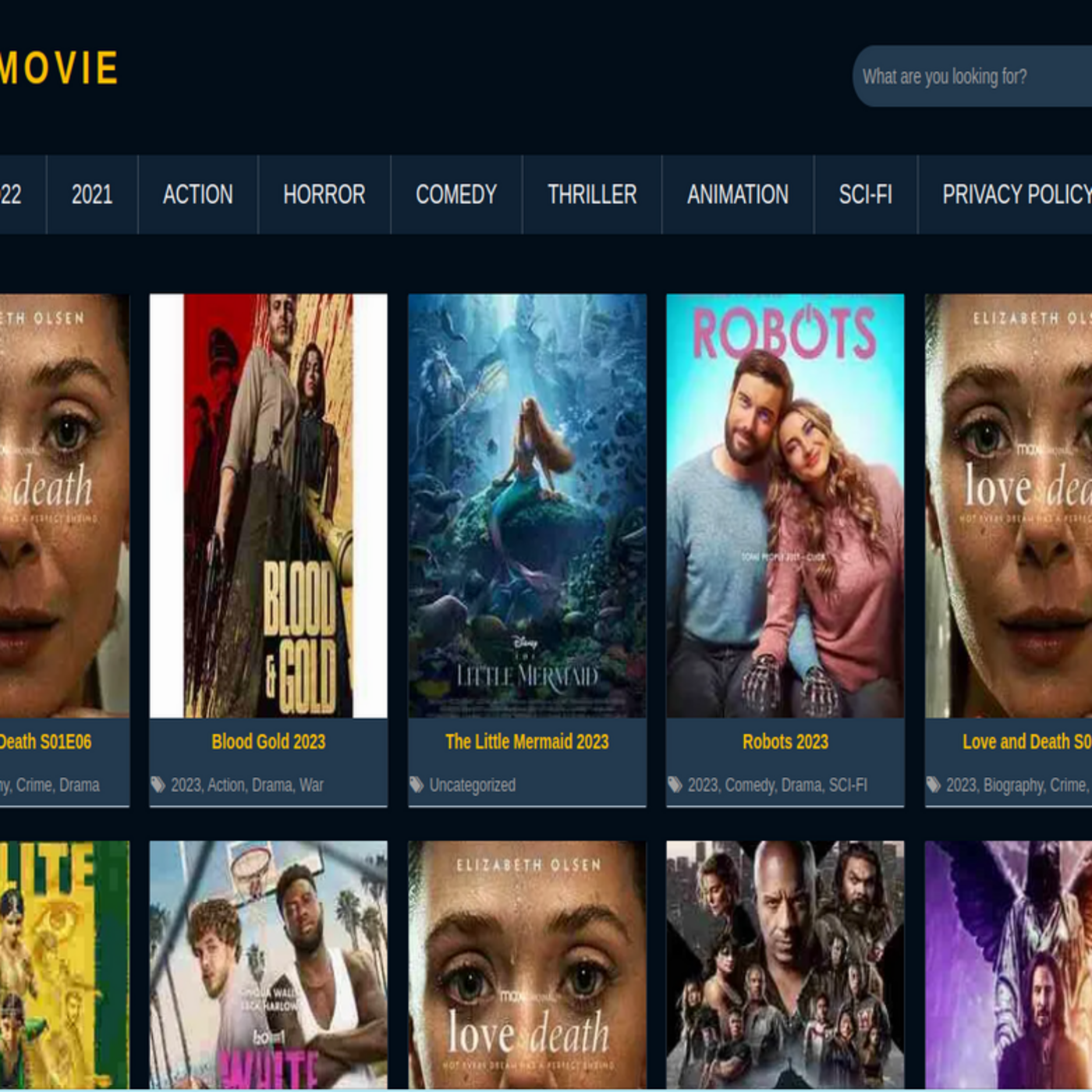Viewport: 1092px width, 1092px height.
Task: Click the 'Biography' tag under Love and Death
Action: (1014, 785)
